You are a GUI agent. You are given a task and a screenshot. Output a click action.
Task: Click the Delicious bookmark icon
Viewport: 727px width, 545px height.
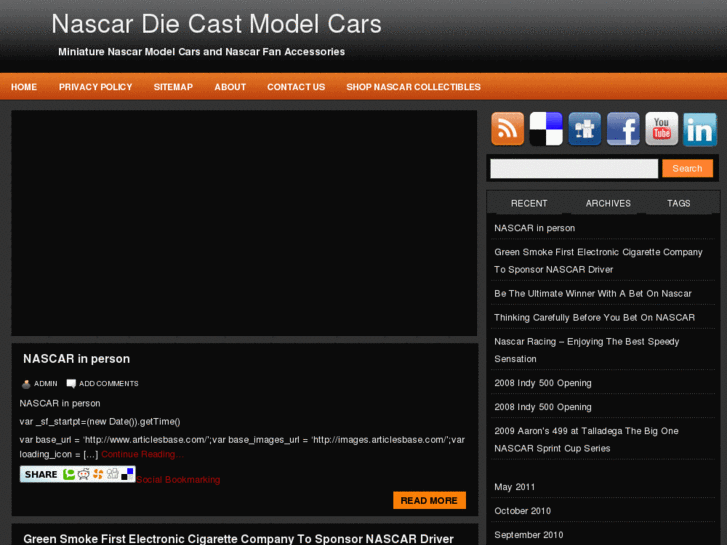tap(546, 129)
